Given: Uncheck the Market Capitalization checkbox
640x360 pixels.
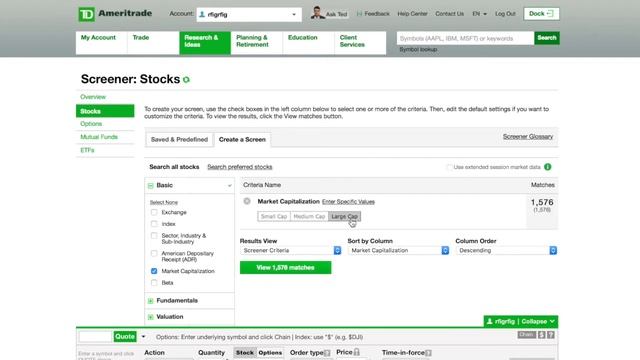Looking at the screenshot, I should pos(154,271).
